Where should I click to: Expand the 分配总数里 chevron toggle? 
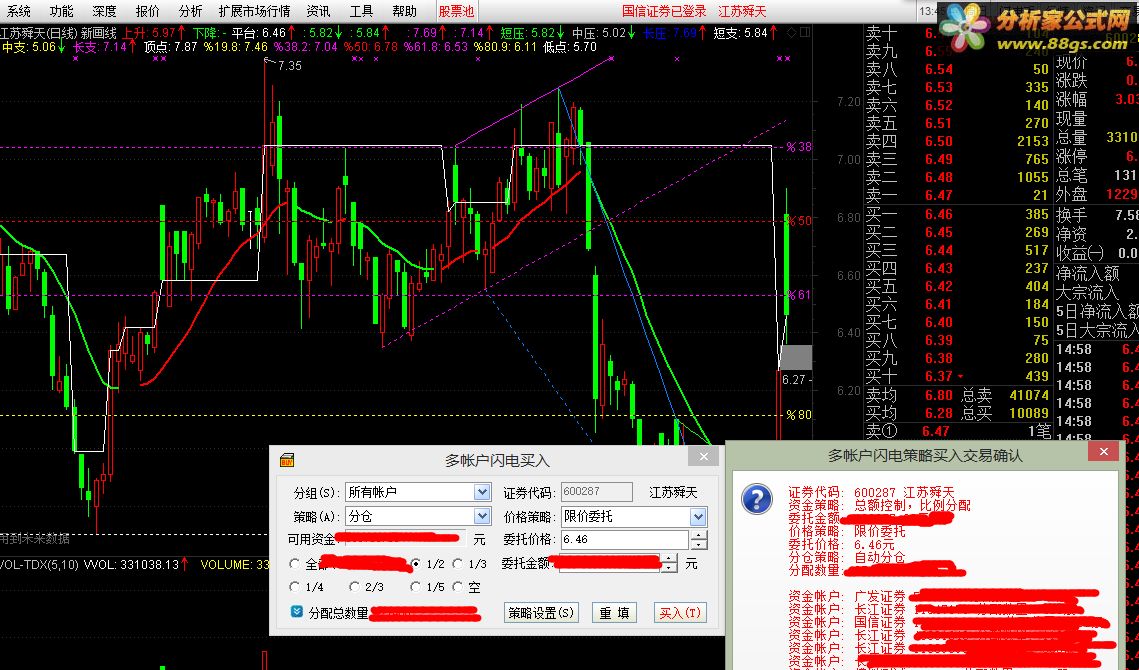tap(296, 612)
